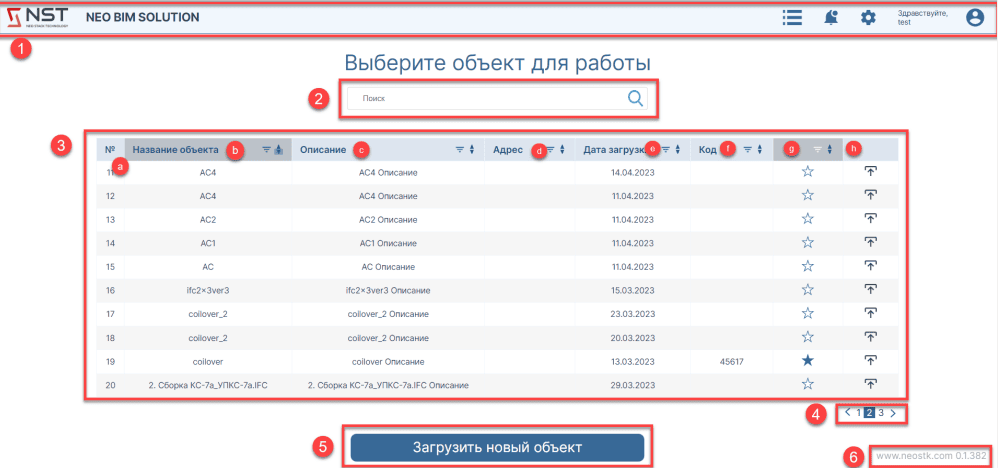Click Загрузить новый объект button
The image size is (998, 468).
point(497,447)
